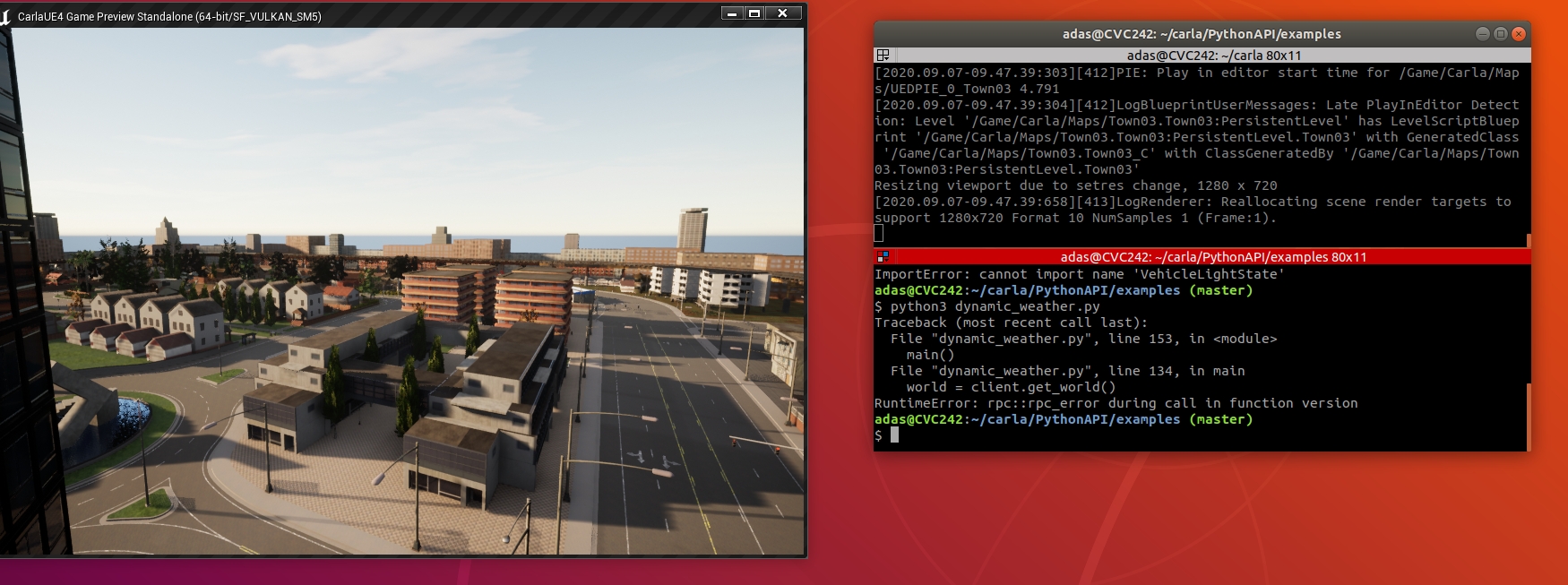Maximize the adas@CVC242 terminal window
The image size is (1568, 585).
tap(1500, 34)
